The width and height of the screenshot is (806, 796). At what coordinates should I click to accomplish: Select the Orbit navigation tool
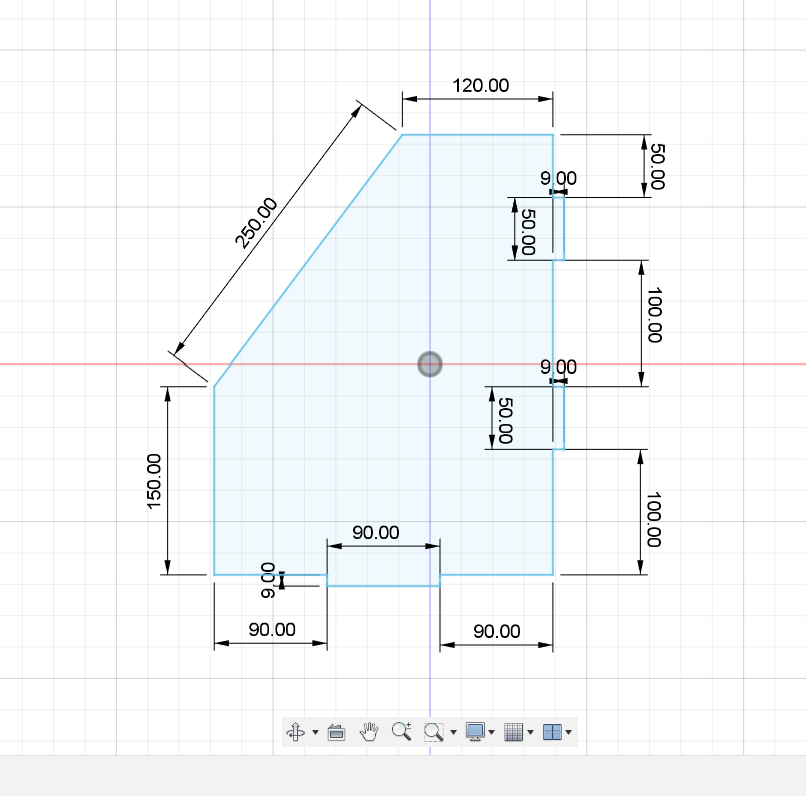(x=296, y=732)
